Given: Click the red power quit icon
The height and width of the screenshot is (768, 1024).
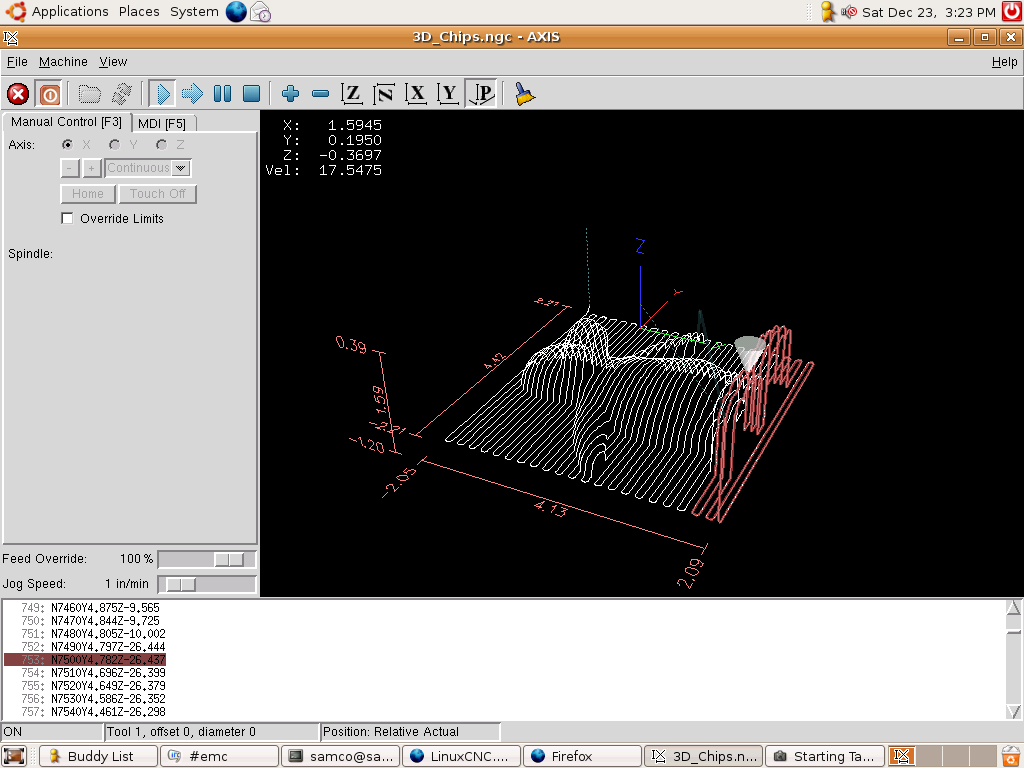Looking at the screenshot, I should (1012, 12).
